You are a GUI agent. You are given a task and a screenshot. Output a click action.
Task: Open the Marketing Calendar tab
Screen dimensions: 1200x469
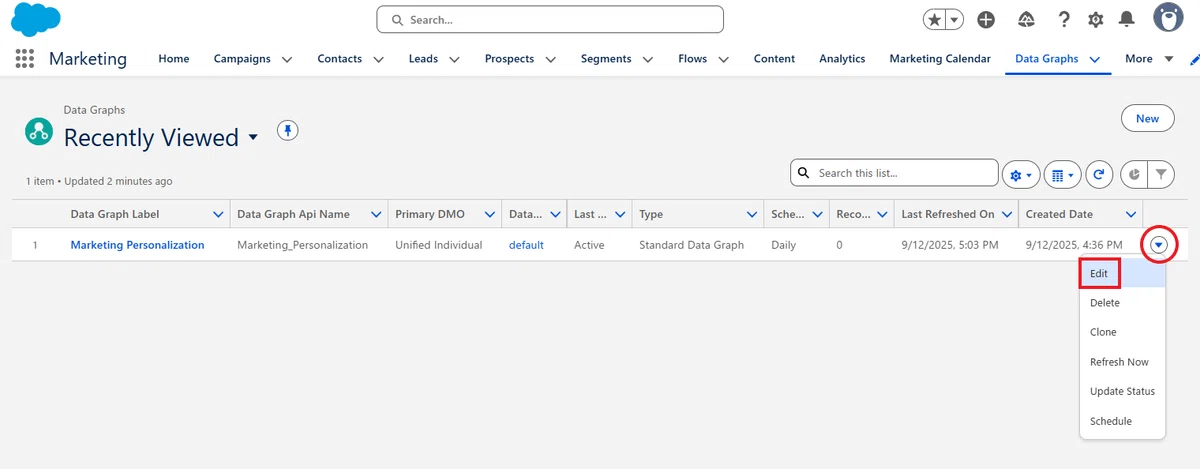[x=940, y=59]
